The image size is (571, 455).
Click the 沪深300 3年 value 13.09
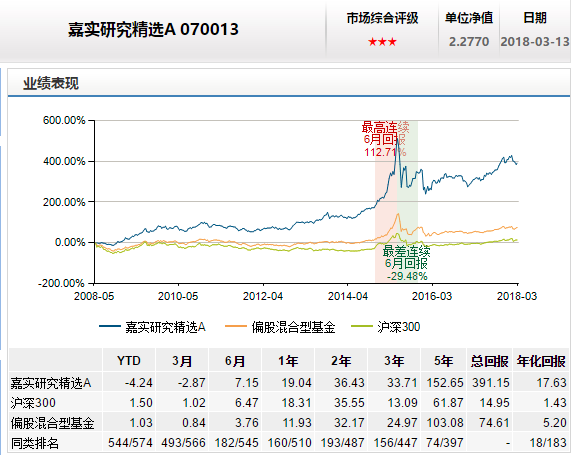(x=402, y=403)
